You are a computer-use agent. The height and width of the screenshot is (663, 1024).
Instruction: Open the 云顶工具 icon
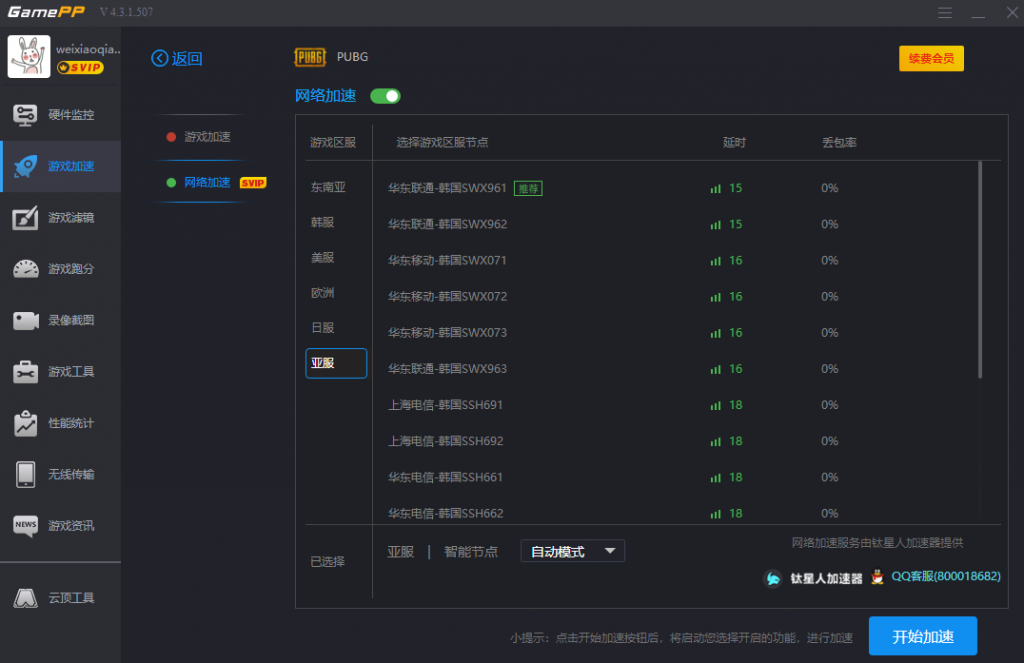click(x=25, y=598)
